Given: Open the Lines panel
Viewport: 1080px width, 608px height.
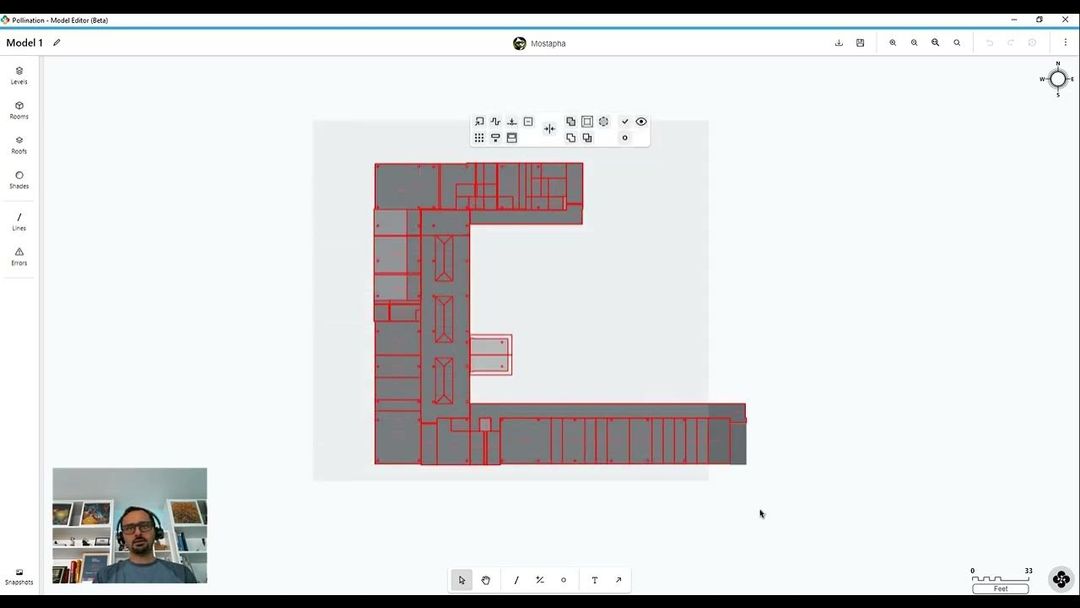Looking at the screenshot, I should point(19,221).
